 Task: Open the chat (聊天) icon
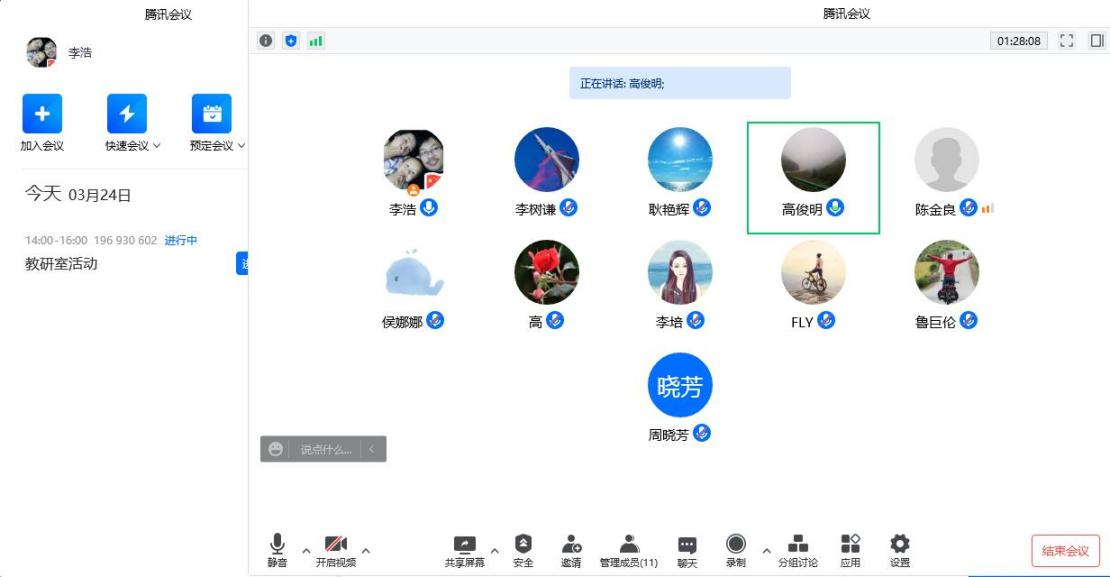687,544
